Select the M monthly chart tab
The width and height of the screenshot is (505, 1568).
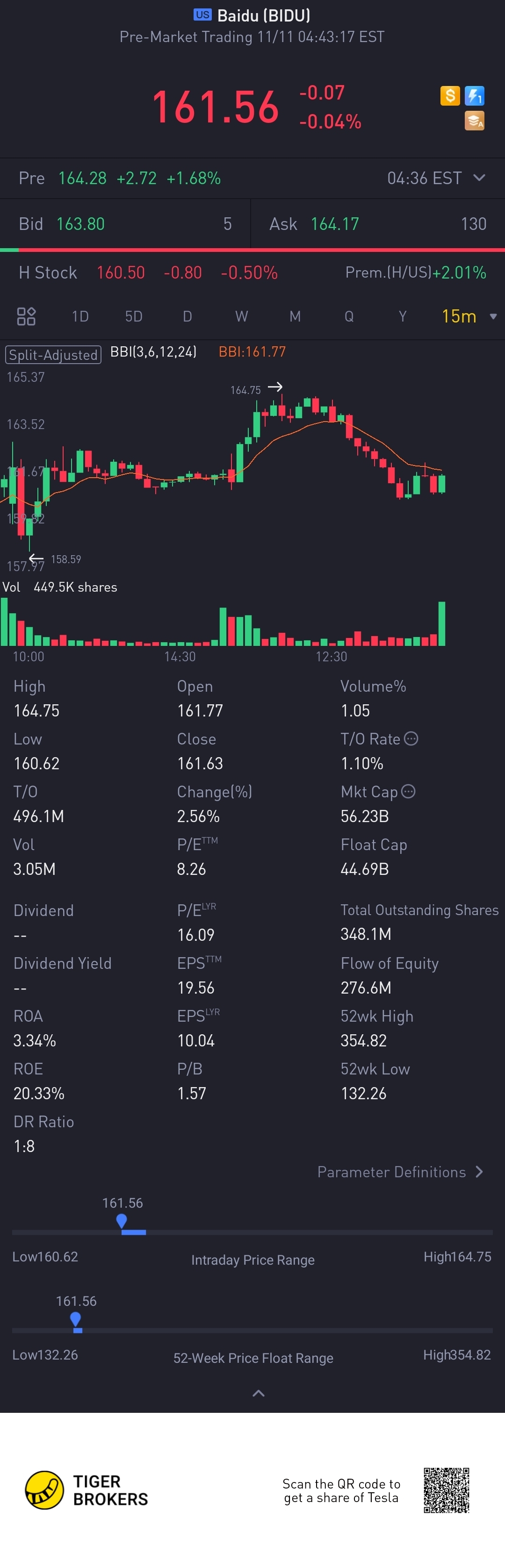pos(295,316)
